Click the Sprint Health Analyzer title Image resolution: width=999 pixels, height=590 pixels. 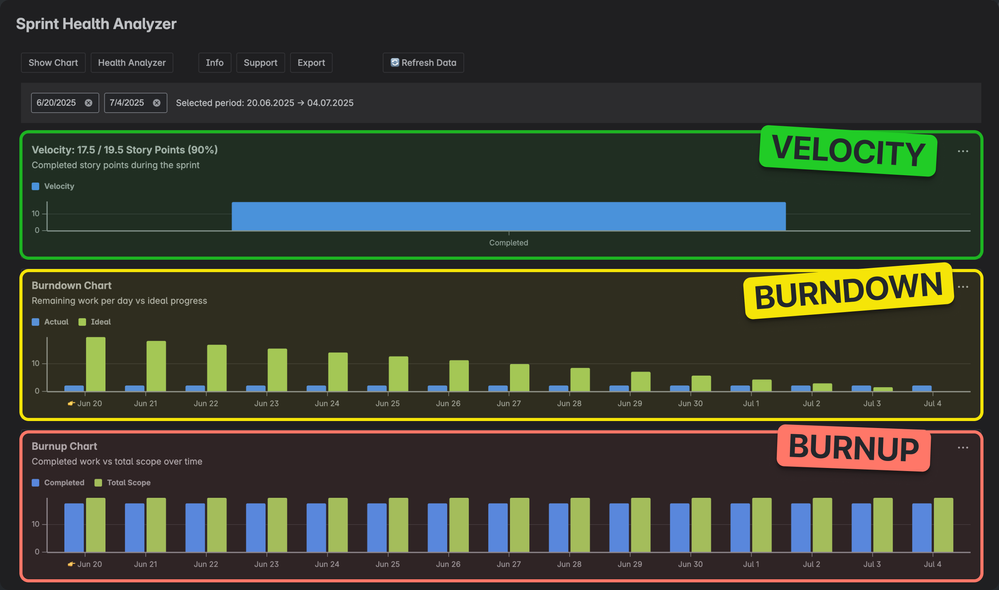tap(96, 24)
